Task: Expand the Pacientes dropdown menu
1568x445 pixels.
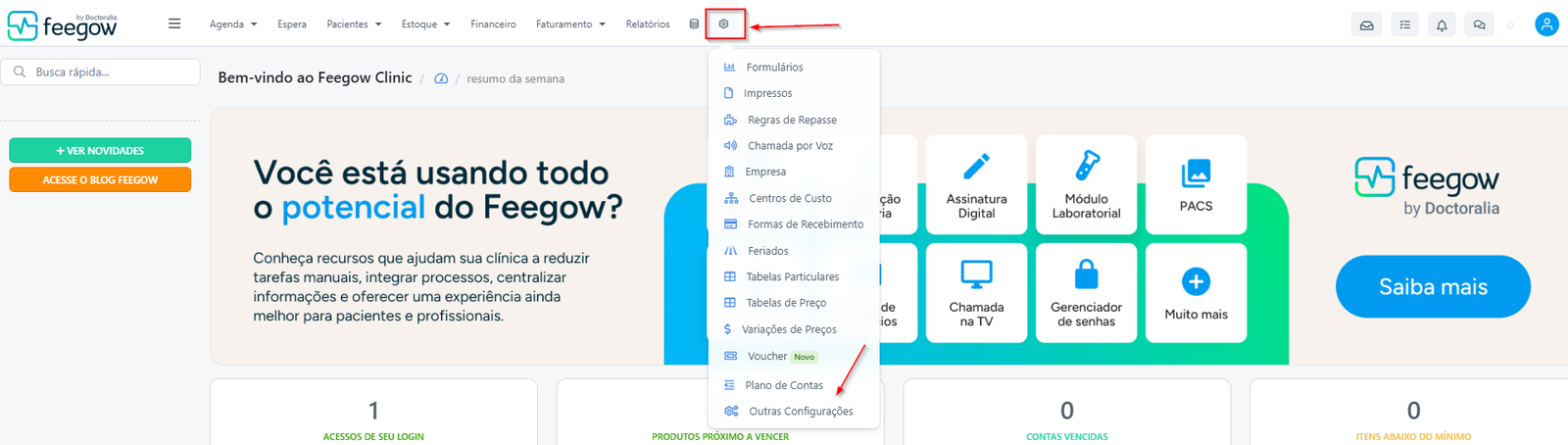Action: (x=354, y=24)
